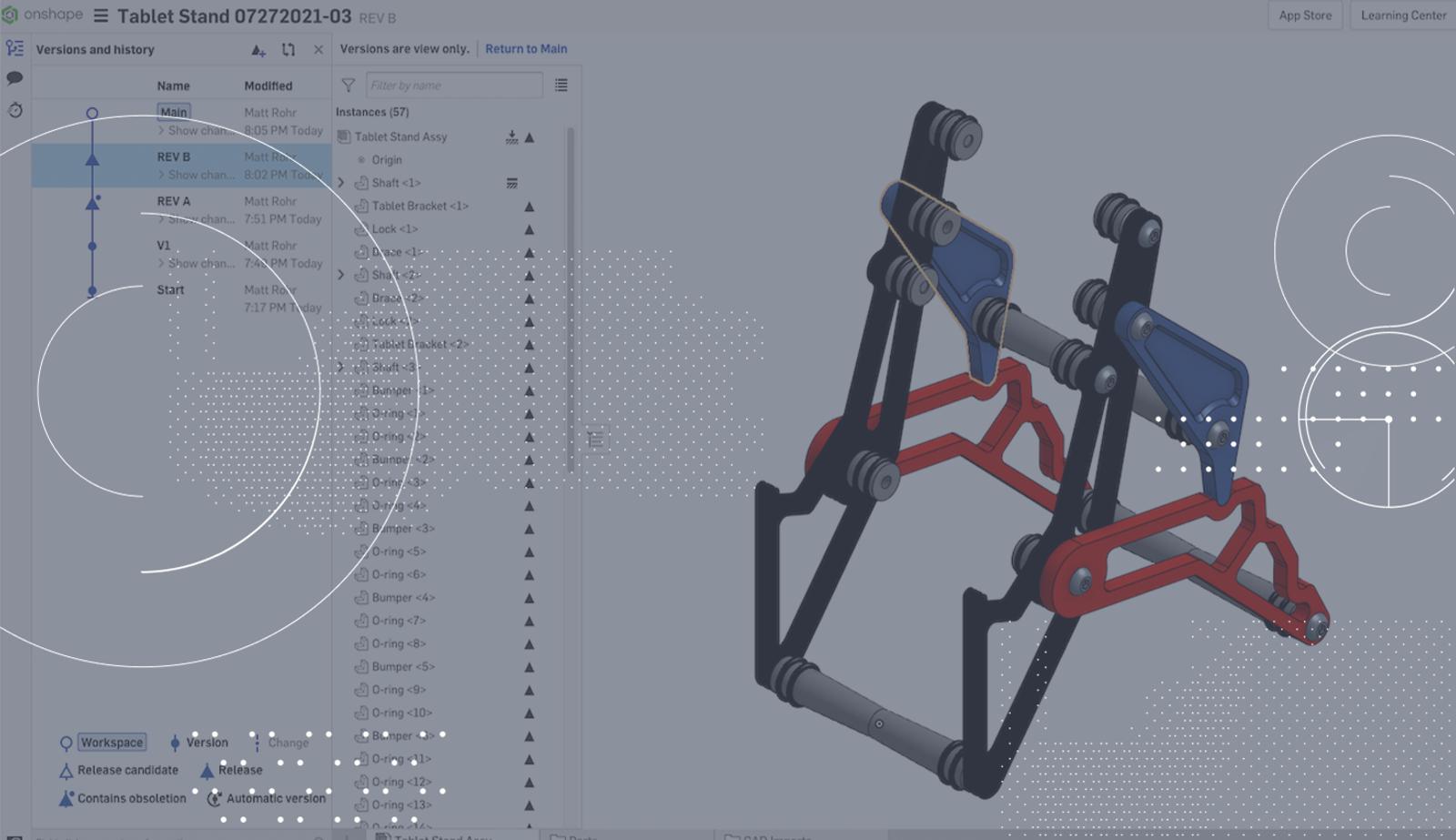Close the Versions and history panel
The height and width of the screenshot is (840, 1456).
coord(318,50)
